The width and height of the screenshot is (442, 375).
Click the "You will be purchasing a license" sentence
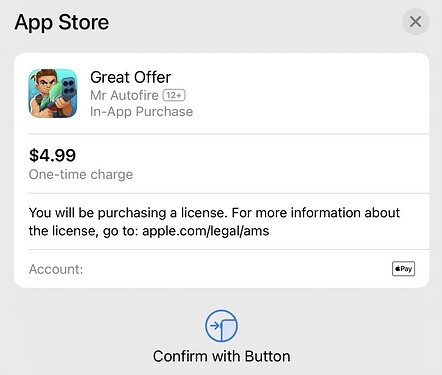tap(128, 213)
